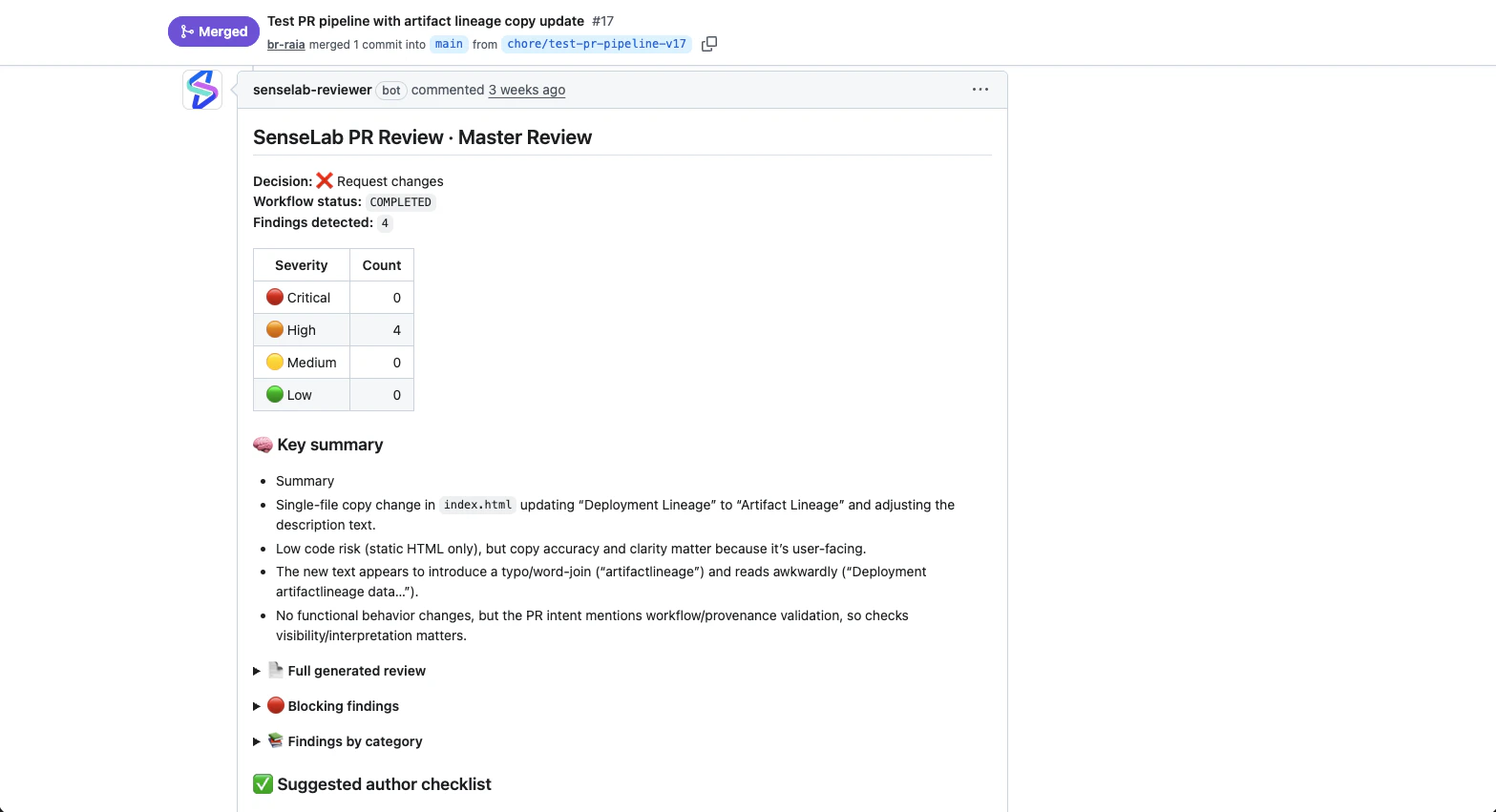The width and height of the screenshot is (1496, 812).
Task: Click the bot label badge
Action: tap(391, 91)
